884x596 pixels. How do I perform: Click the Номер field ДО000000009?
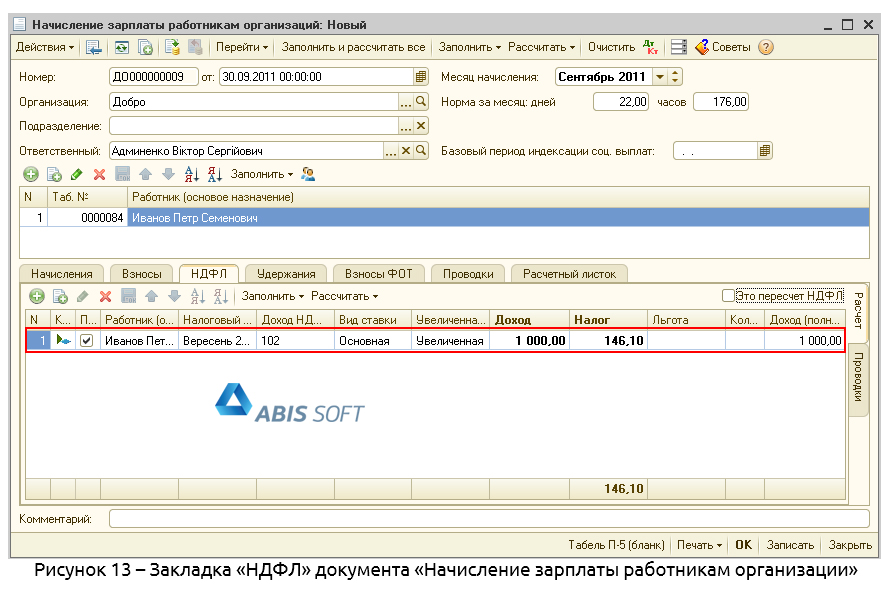[x=153, y=77]
